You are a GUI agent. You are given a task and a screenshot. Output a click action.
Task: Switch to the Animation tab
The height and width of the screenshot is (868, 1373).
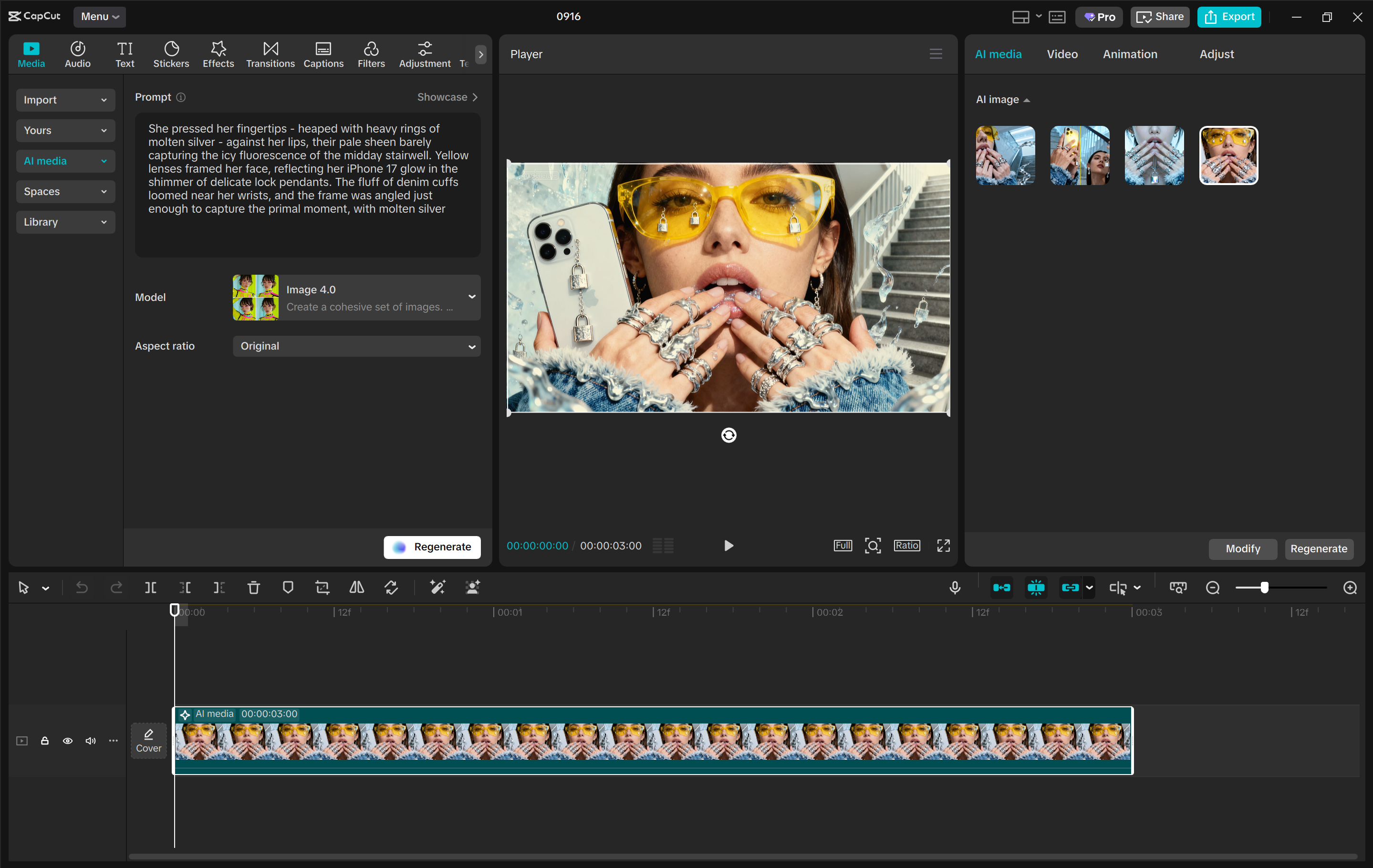(x=1130, y=54)
